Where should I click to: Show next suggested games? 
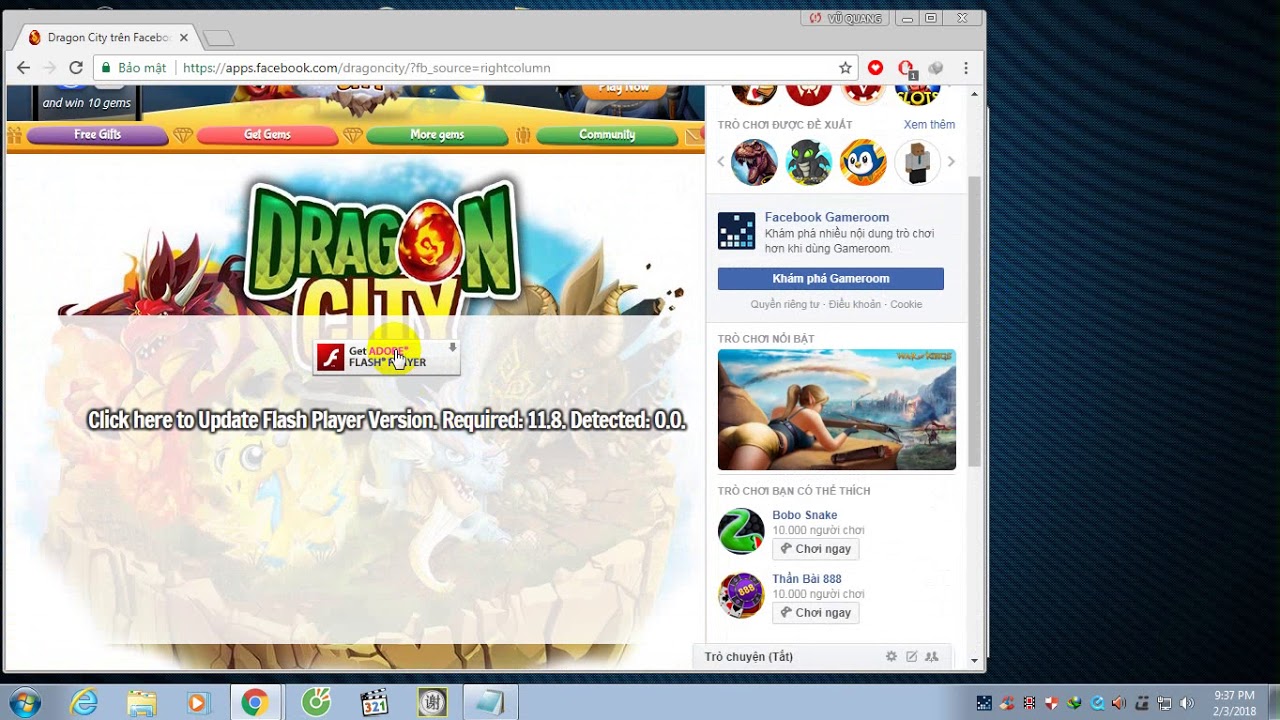point(951,161)
